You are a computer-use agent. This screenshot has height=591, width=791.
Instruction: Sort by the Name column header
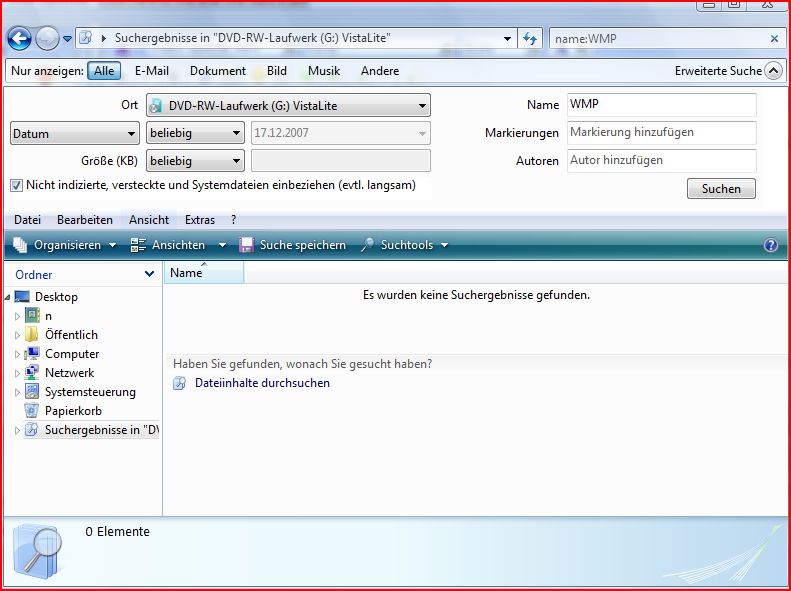204,273
